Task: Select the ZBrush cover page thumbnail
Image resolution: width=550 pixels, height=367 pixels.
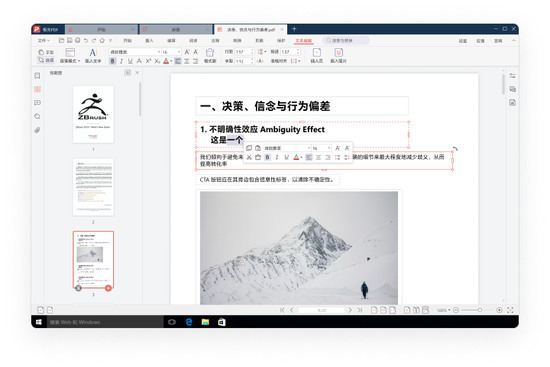Action: 93,114
